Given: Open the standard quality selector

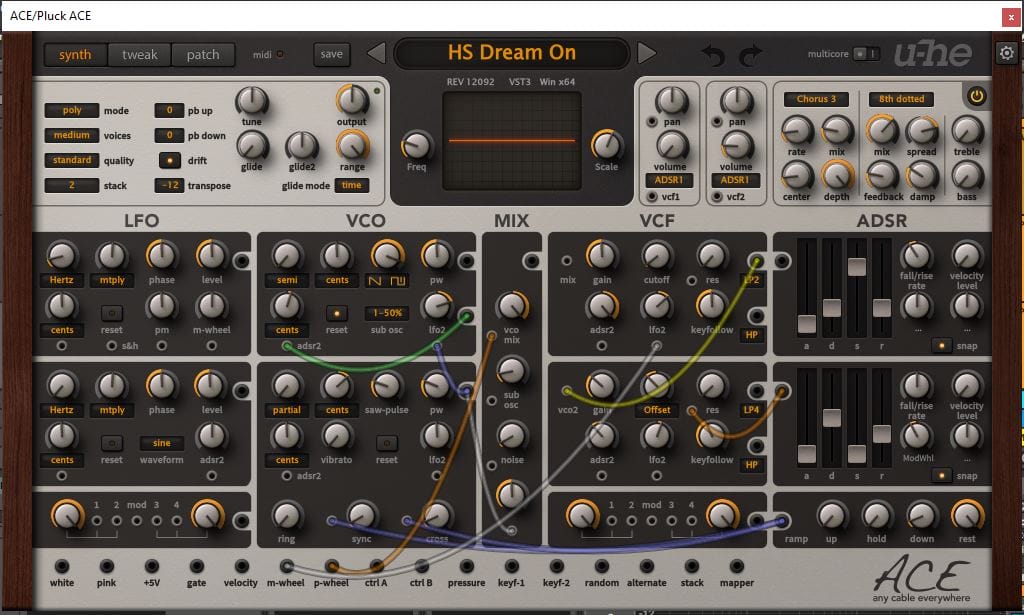Looking at the screenshot, I should (72, 160).
